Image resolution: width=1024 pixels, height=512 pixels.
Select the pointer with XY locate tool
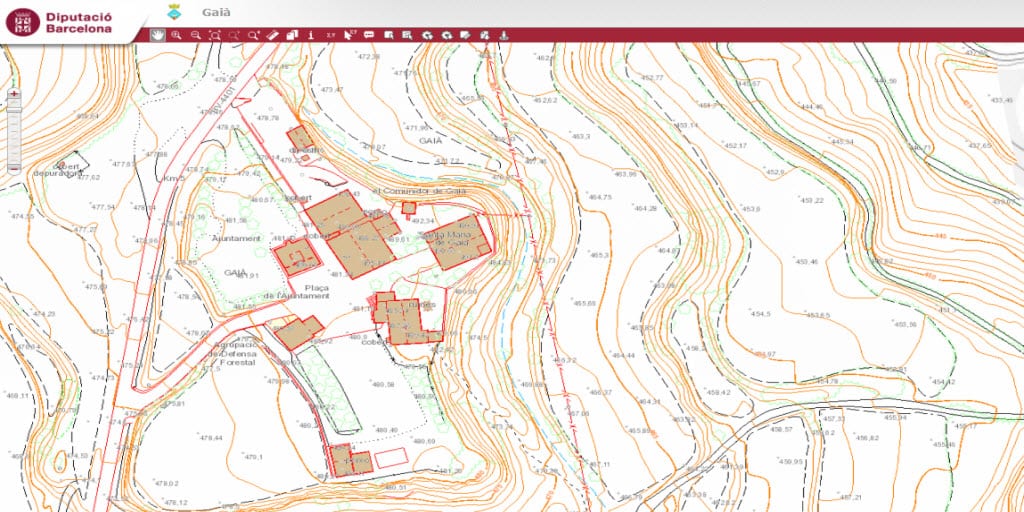350,35
